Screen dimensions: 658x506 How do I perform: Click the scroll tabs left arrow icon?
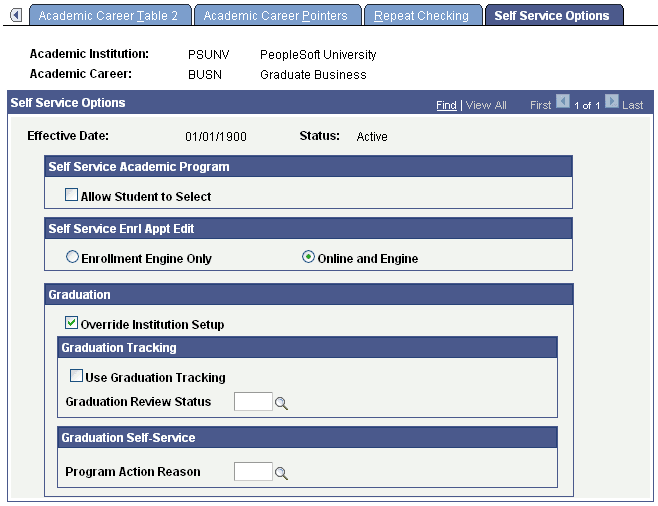tap(16, 16)
